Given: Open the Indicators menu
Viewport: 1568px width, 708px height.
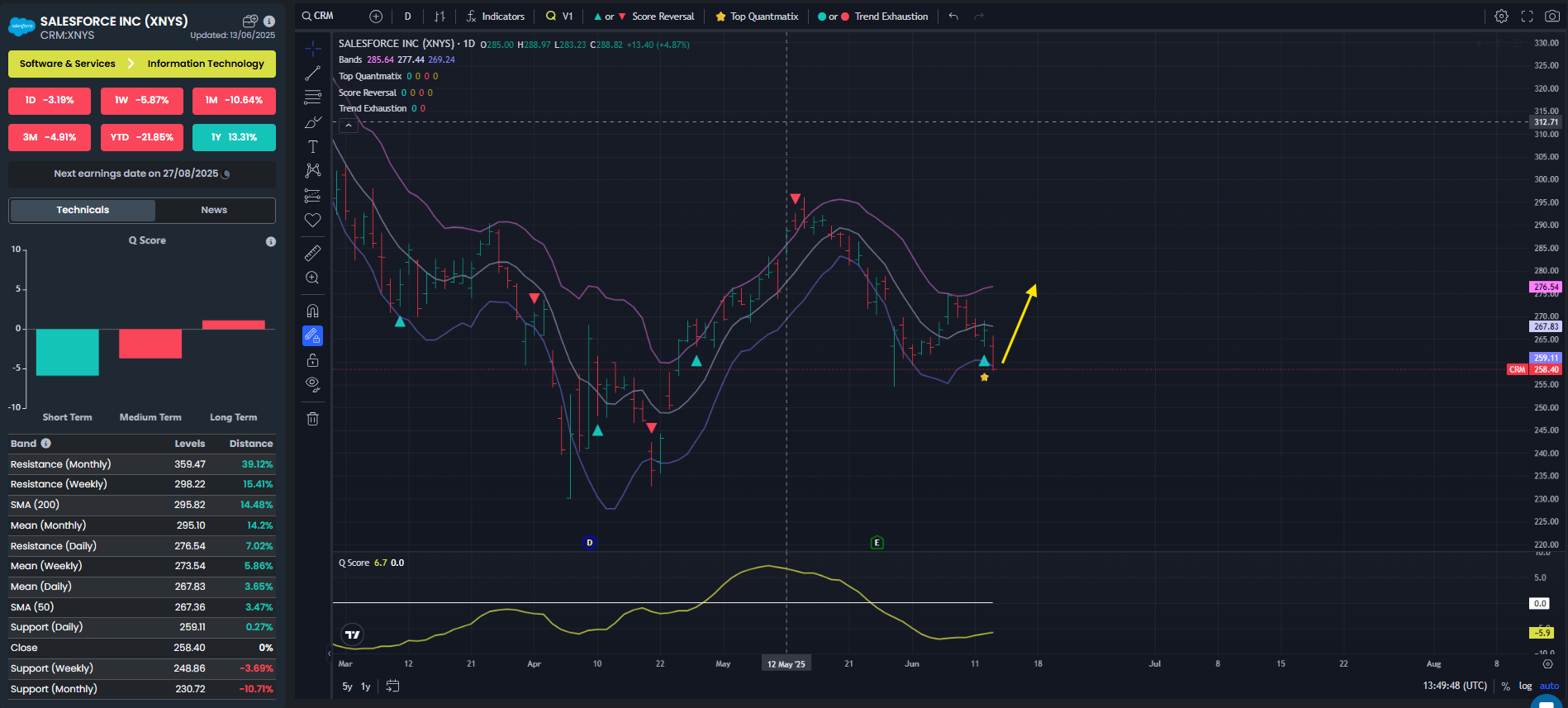Looking at the screenshot, I should click(x=495, y=17).
